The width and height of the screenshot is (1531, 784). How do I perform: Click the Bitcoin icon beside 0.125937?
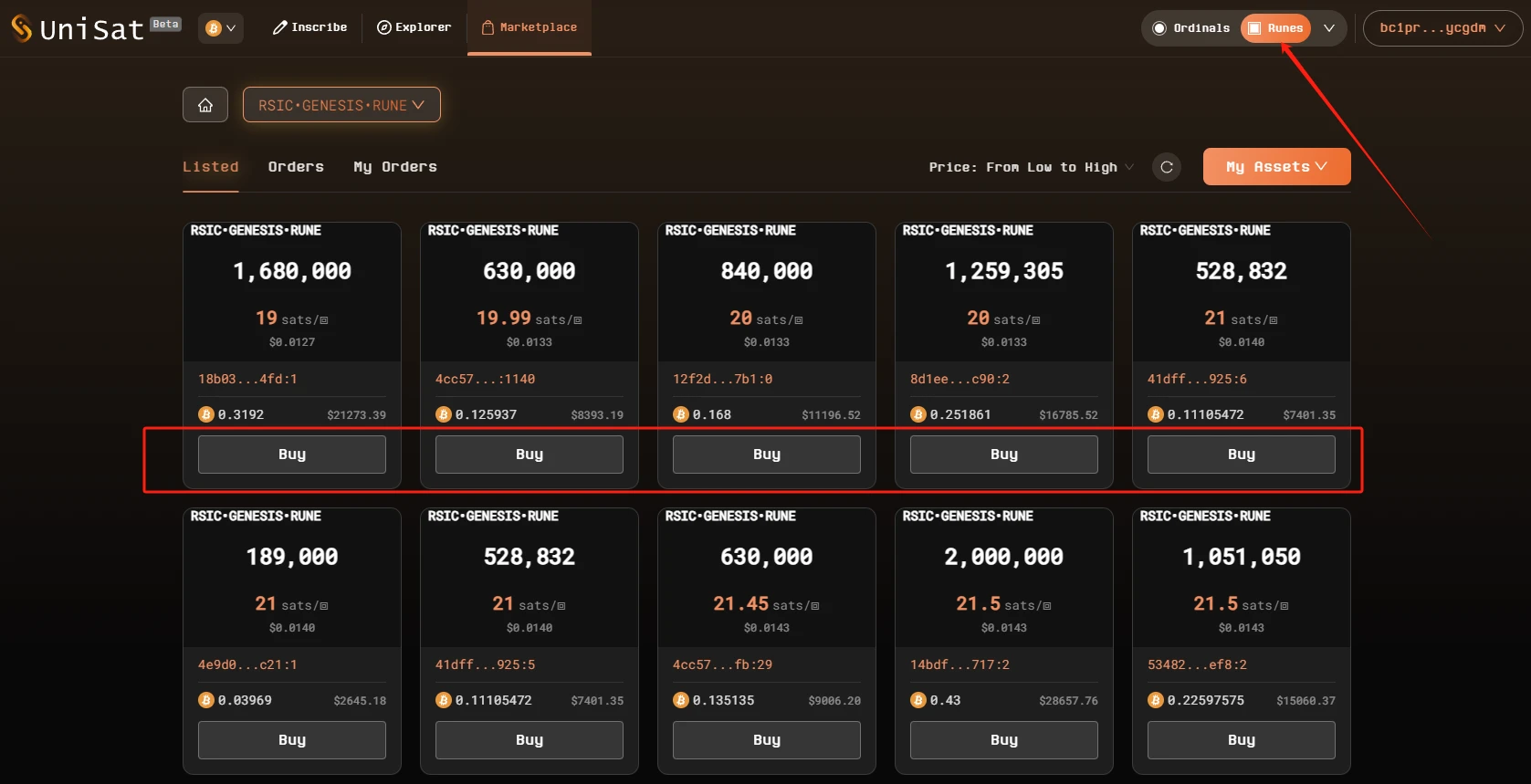click(x=444, y=414)
